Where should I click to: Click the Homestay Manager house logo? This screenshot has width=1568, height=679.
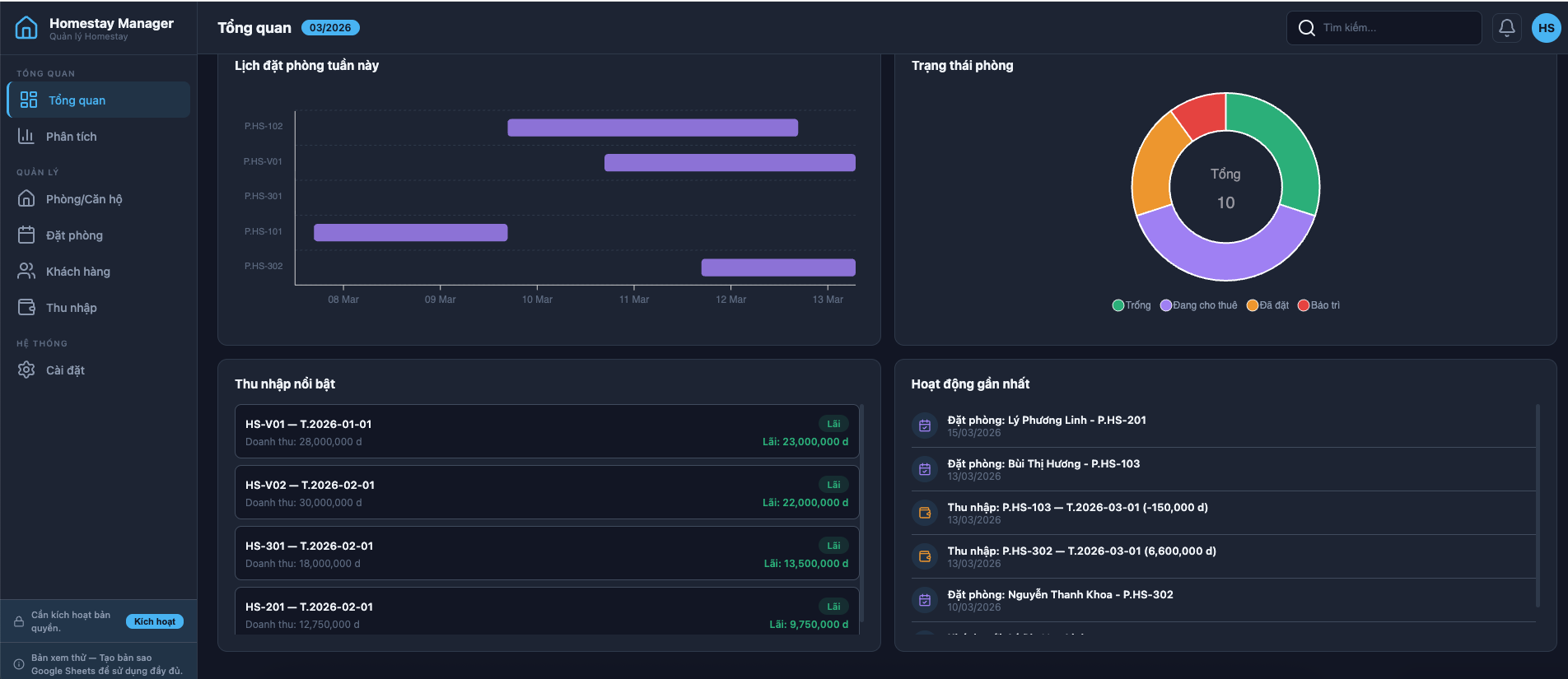[x=26, y=28]
